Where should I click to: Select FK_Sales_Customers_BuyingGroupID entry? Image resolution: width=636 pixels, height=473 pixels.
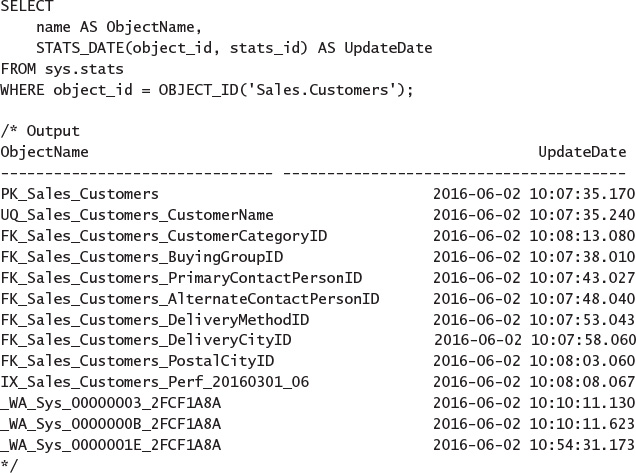pyautogui.click(x=142, y=257)
